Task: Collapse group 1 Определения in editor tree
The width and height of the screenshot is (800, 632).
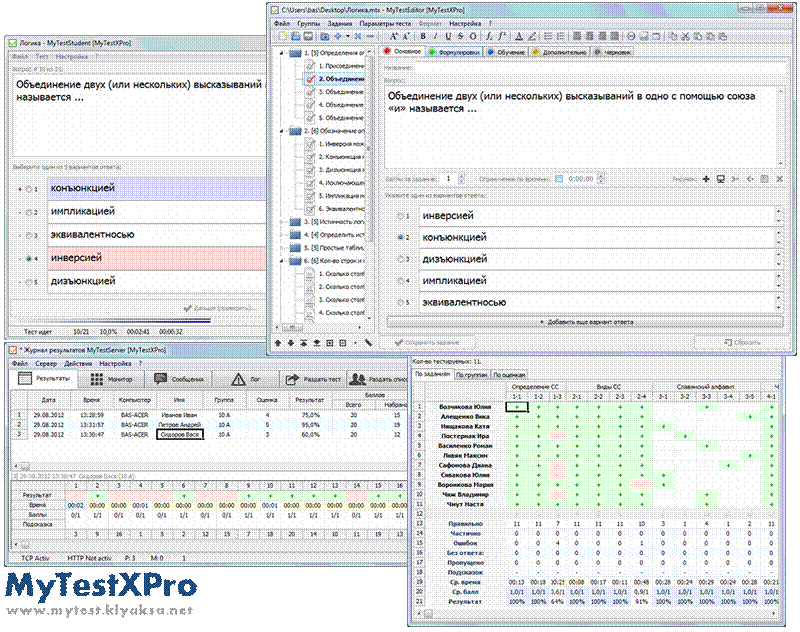Action: pos(282,53)
